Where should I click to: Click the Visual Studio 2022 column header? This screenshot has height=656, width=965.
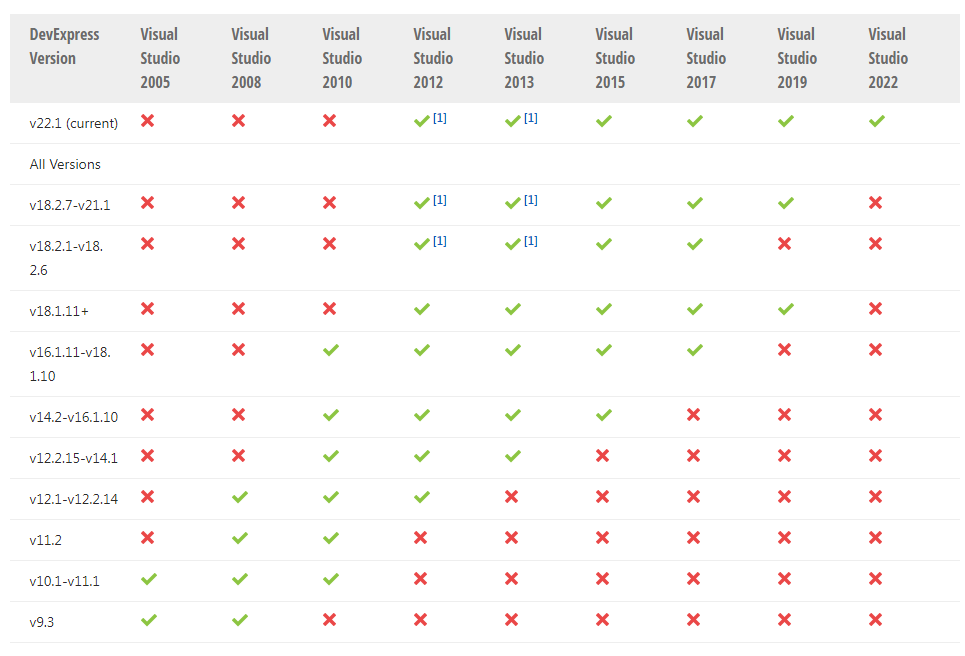click(888, 58)
